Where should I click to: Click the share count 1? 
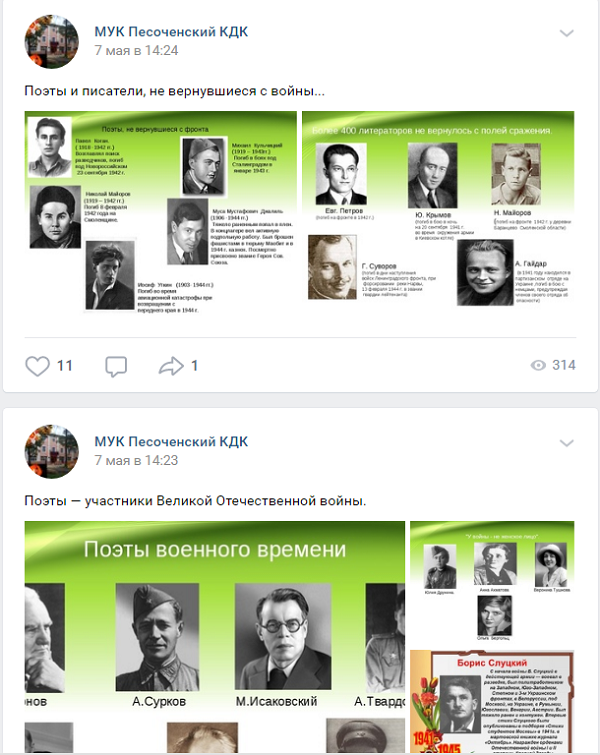(195, 365)
